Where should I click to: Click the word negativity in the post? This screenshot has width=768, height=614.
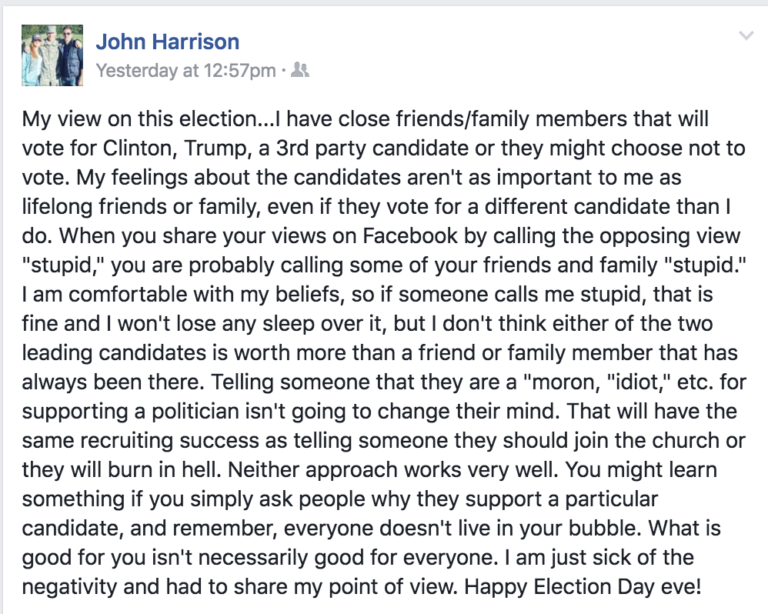point(70,587)
